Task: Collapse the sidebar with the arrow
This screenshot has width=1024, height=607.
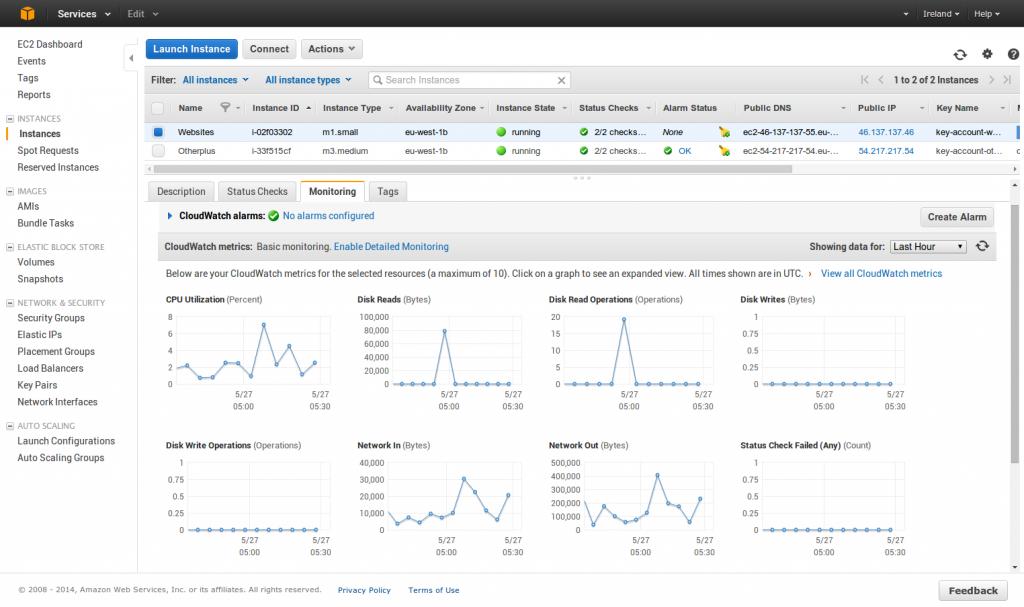Action: pos(131,58)
